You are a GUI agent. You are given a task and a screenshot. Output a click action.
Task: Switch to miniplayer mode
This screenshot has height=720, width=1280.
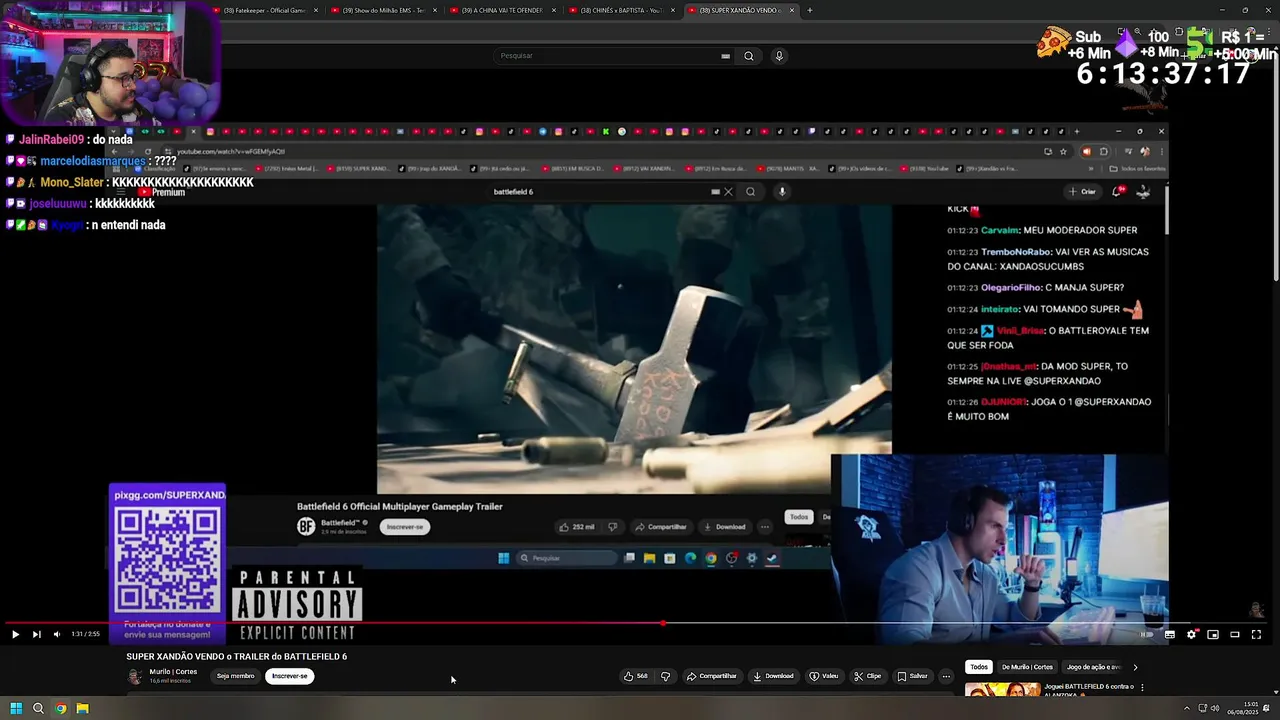coord(1213,634)
